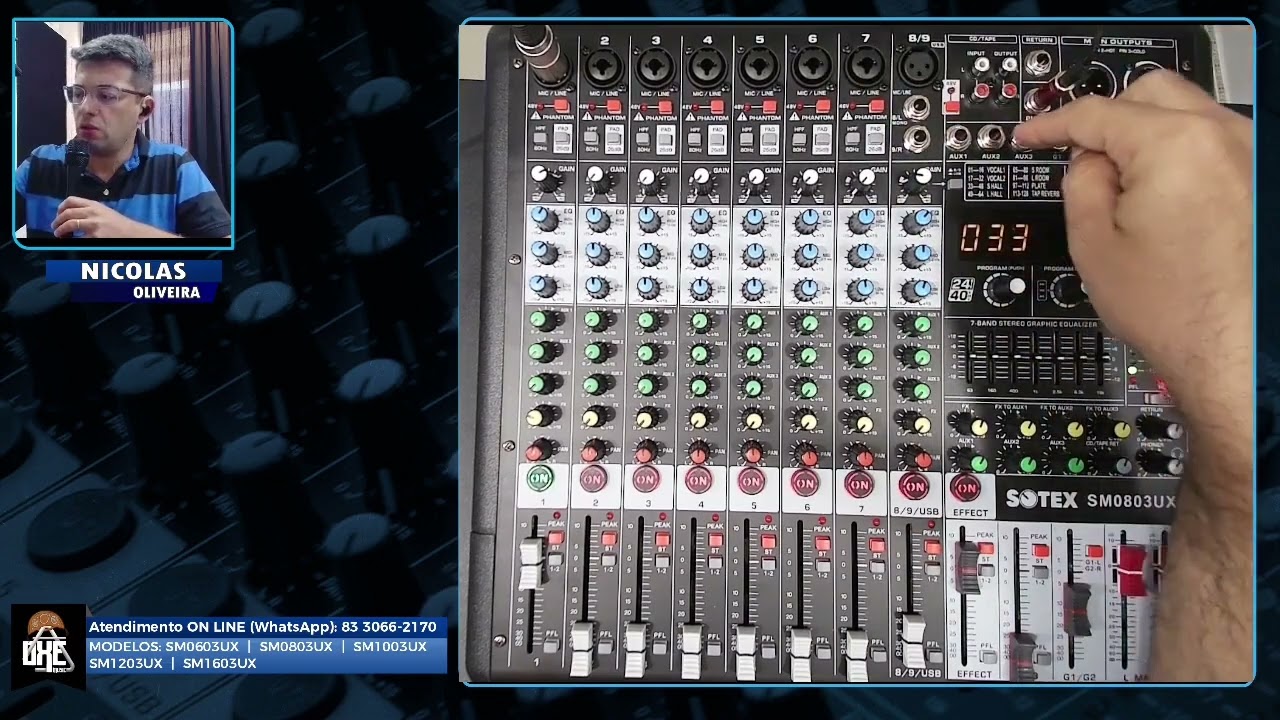Click channel 2 MIC/LINE combo input jack
Viewport: 1280px width, 720px height.
604,69
